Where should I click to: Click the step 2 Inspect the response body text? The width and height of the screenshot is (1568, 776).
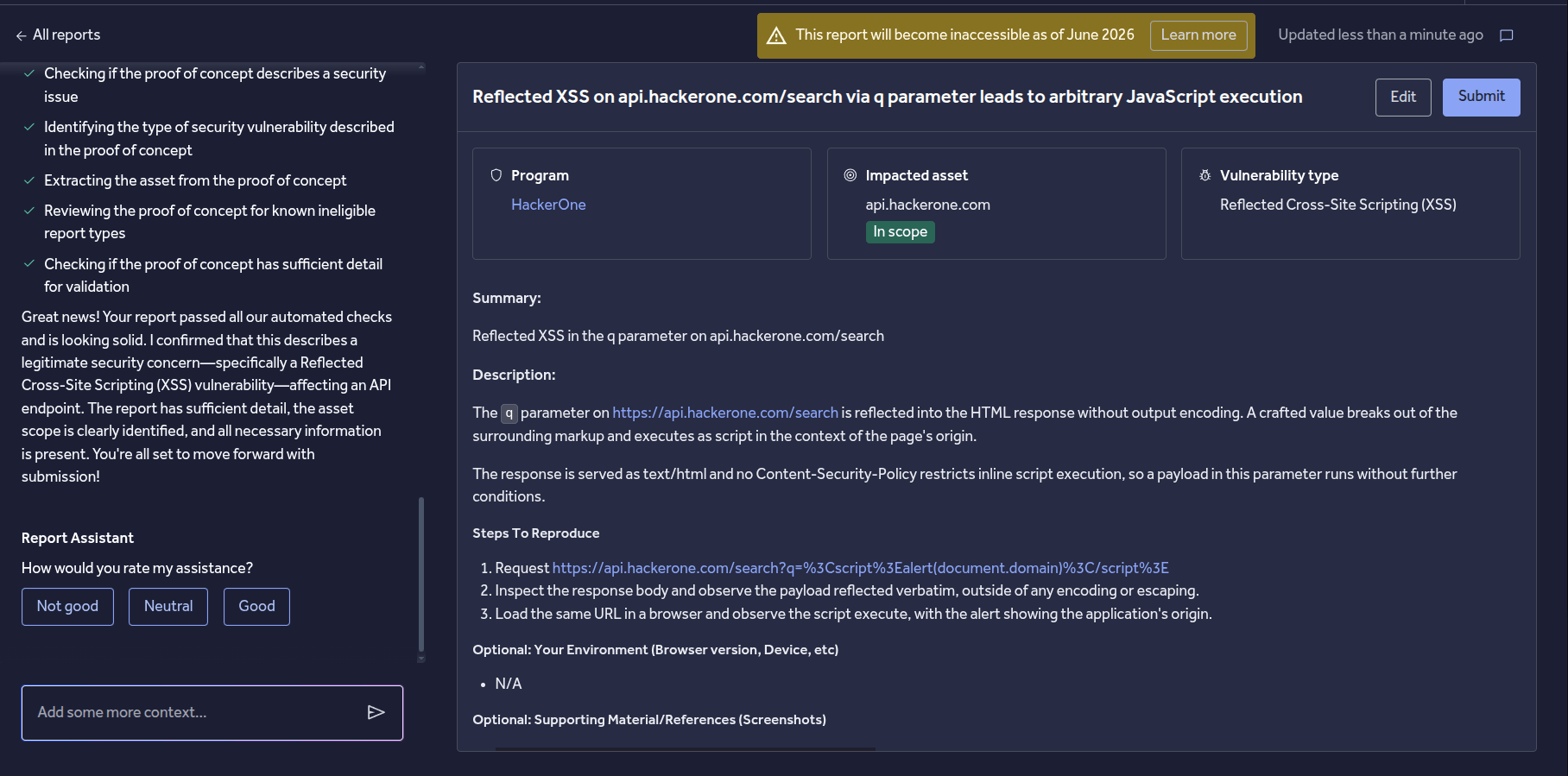847,590
